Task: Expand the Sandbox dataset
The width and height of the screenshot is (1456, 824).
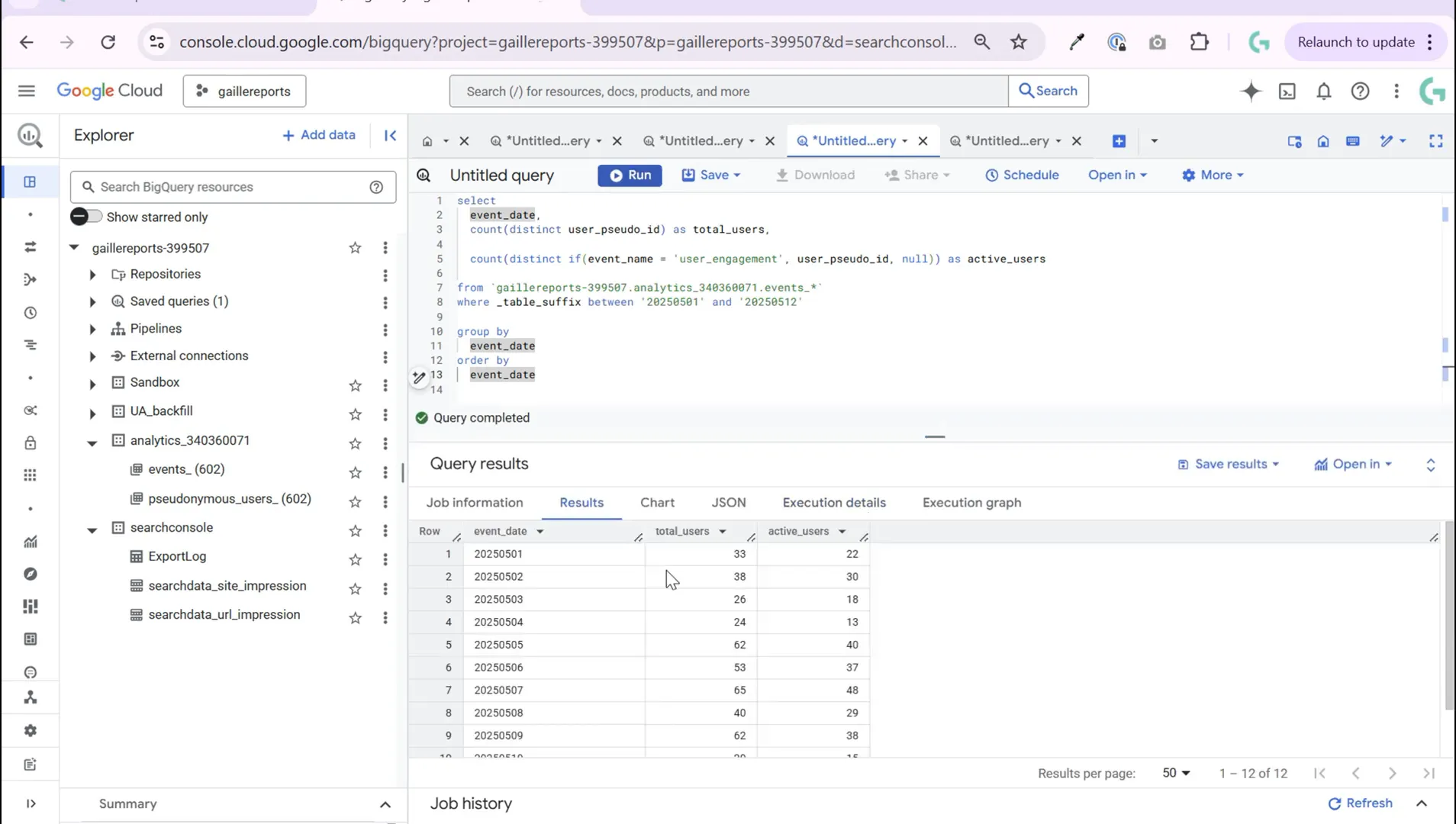Action: point(92,384)
